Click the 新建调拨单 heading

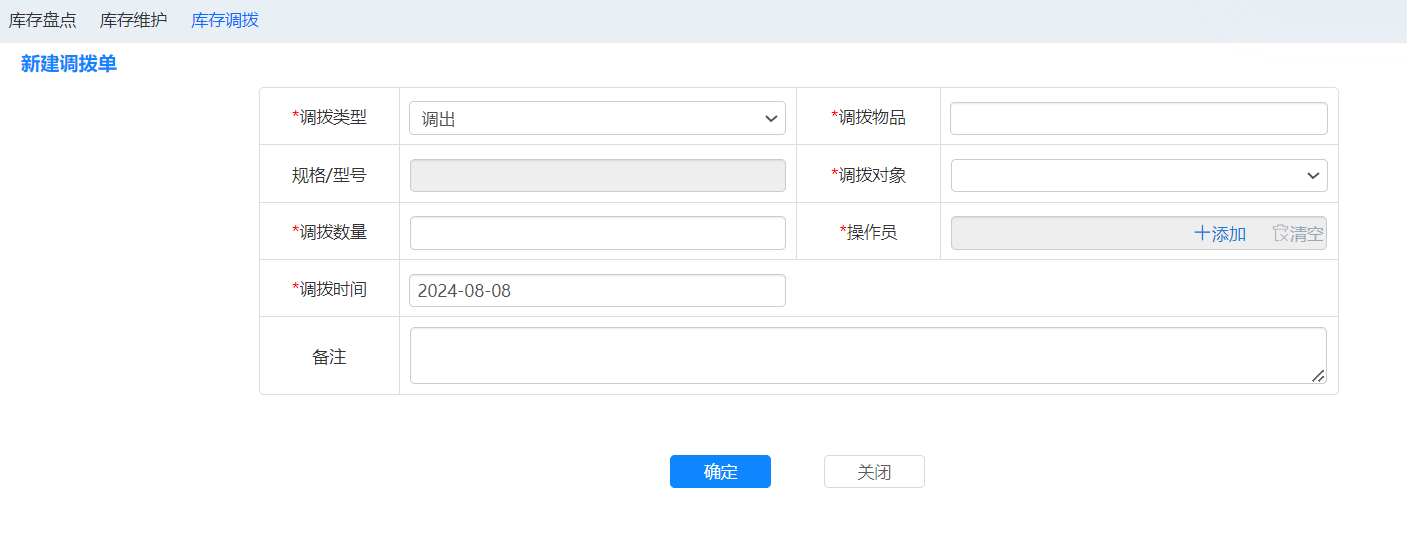[69, 65]
